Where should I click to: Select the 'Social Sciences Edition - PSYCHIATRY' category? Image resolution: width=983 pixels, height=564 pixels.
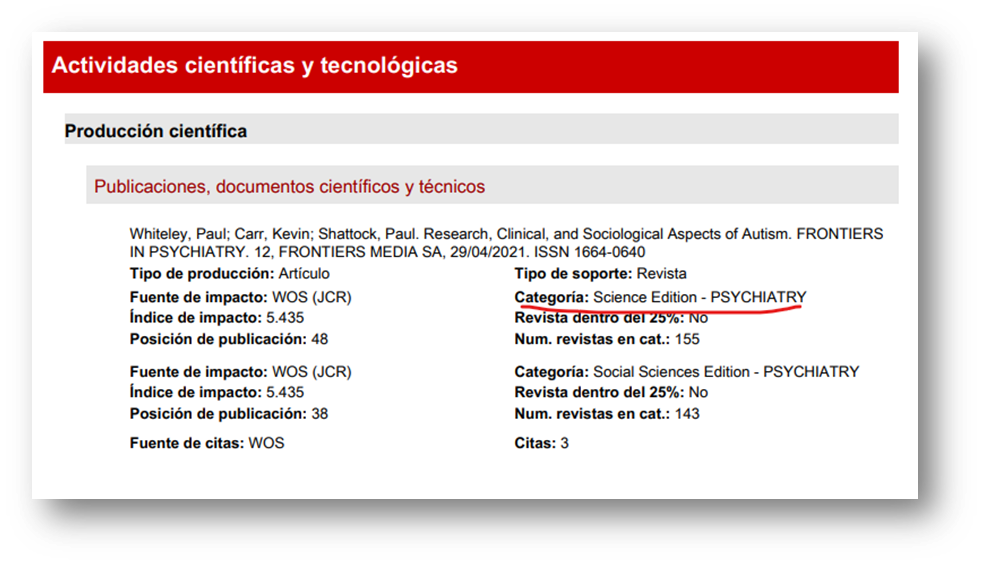(x=725, y=372)
